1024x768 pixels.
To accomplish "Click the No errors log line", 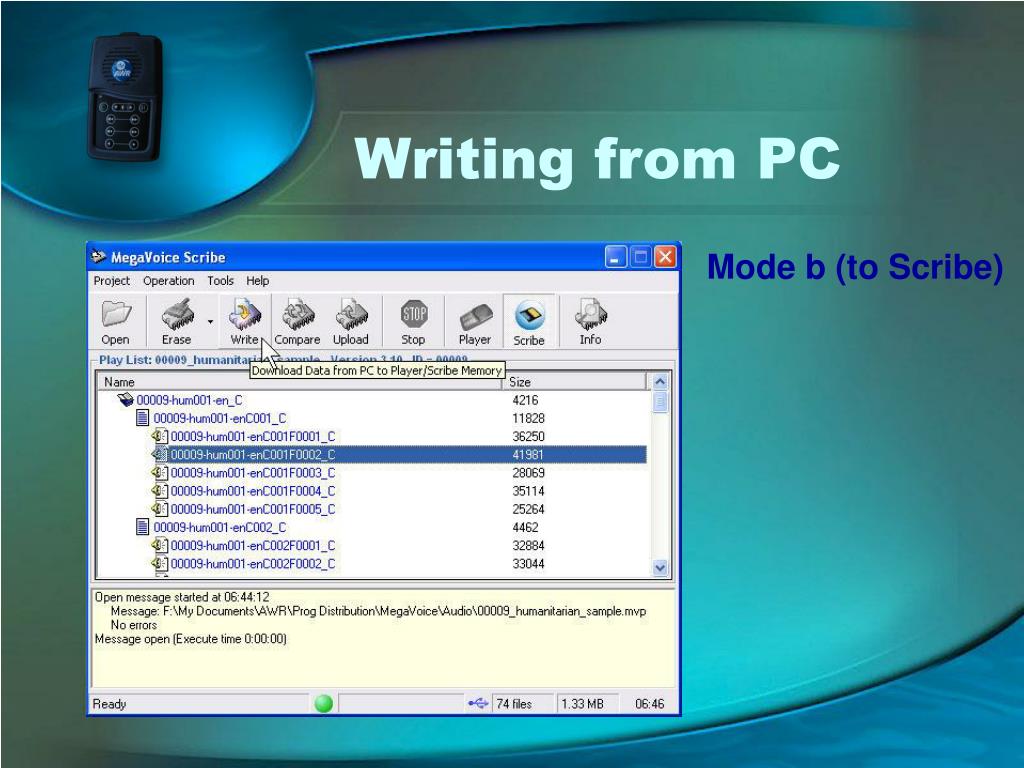I will tap(134, 625).
